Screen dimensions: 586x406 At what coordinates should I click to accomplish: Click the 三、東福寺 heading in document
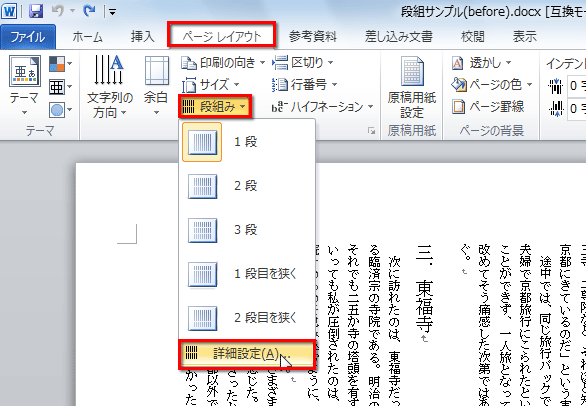click(425, 290)
